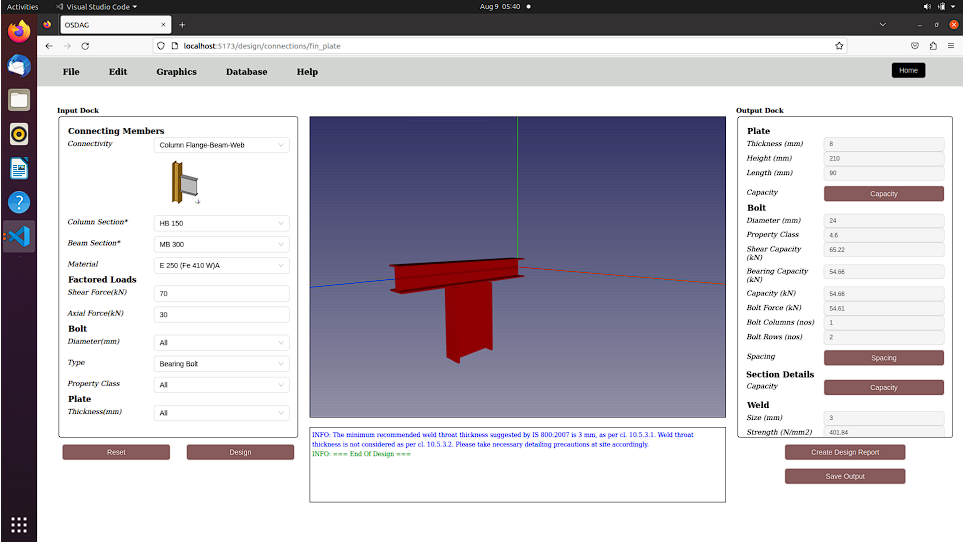The width and height of the screenshot is (963, 544).
Task: Reload the page
Action: click(85, 46)
